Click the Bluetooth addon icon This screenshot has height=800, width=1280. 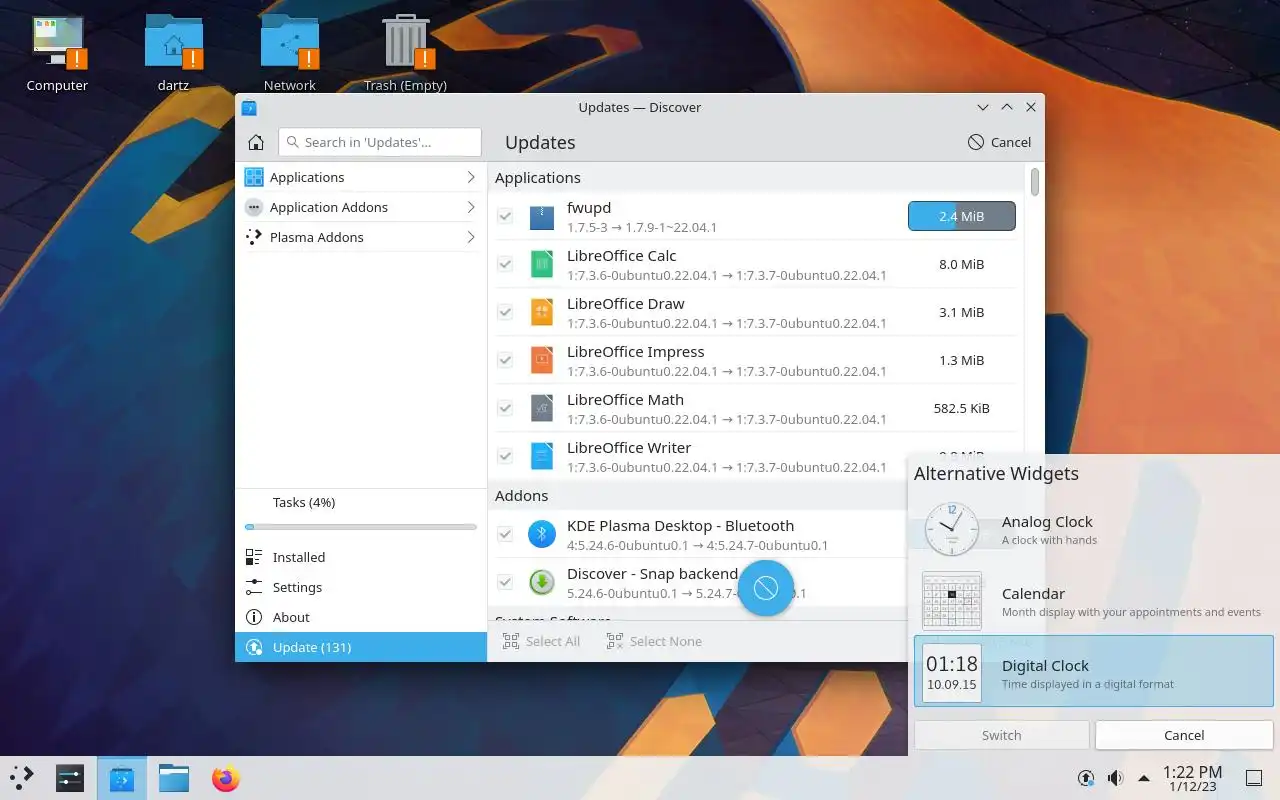pos(542,534)
